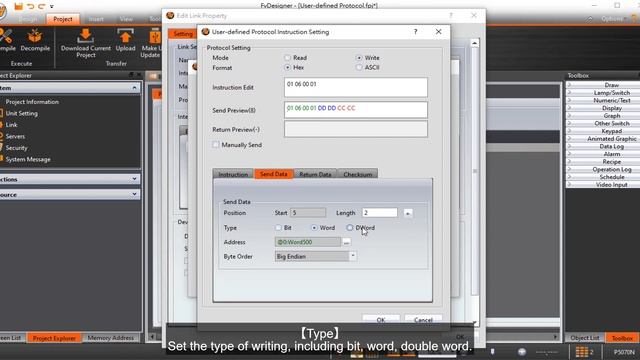Open Unit Setting in Project Explorer
Screen dimensions: 640x360
22,113
